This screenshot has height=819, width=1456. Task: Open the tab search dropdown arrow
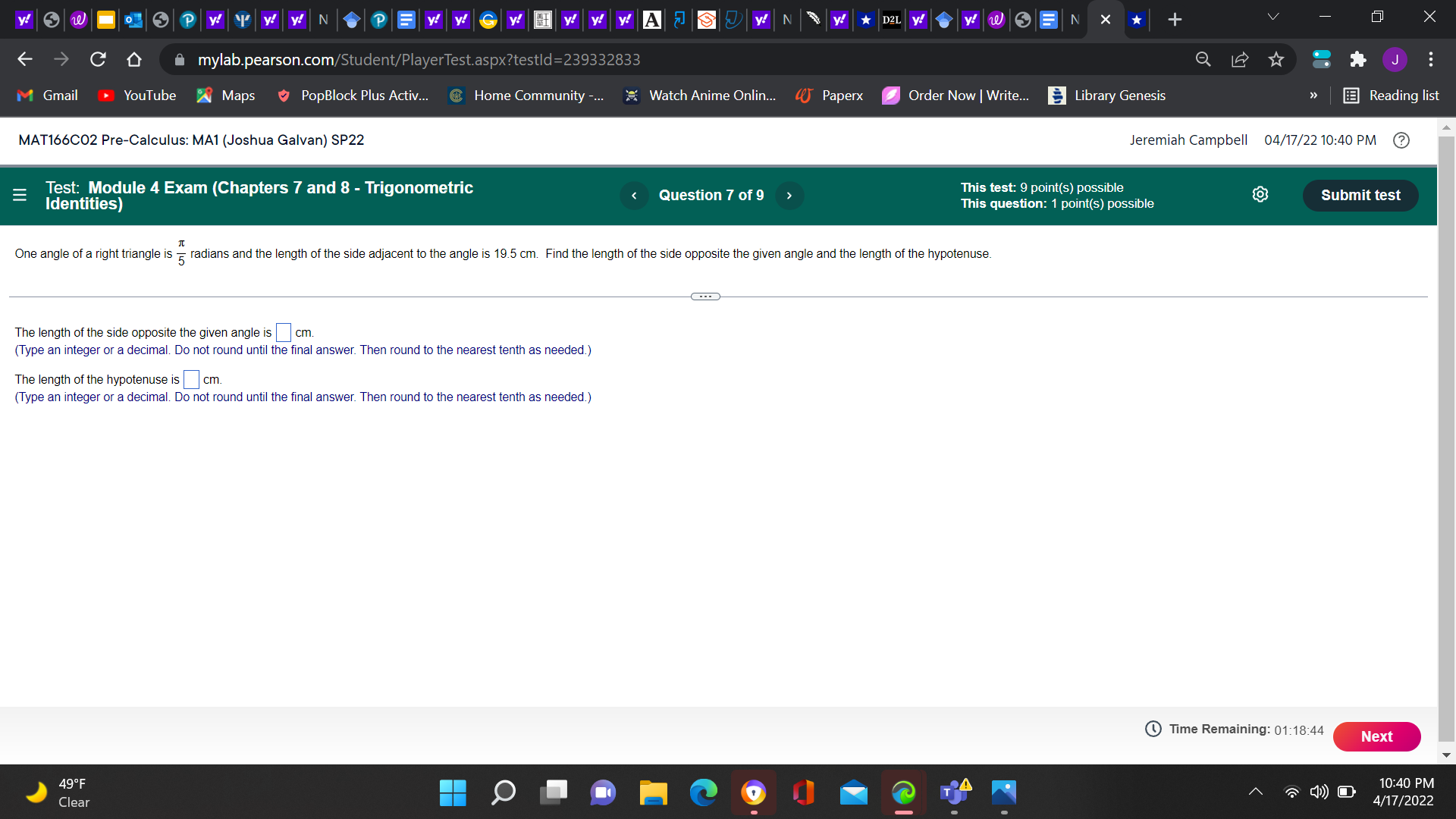coord(1273,17)
